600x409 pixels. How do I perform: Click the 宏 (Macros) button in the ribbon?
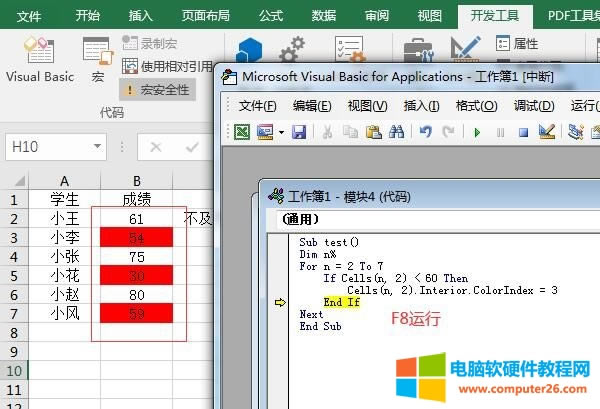point(97,58)
